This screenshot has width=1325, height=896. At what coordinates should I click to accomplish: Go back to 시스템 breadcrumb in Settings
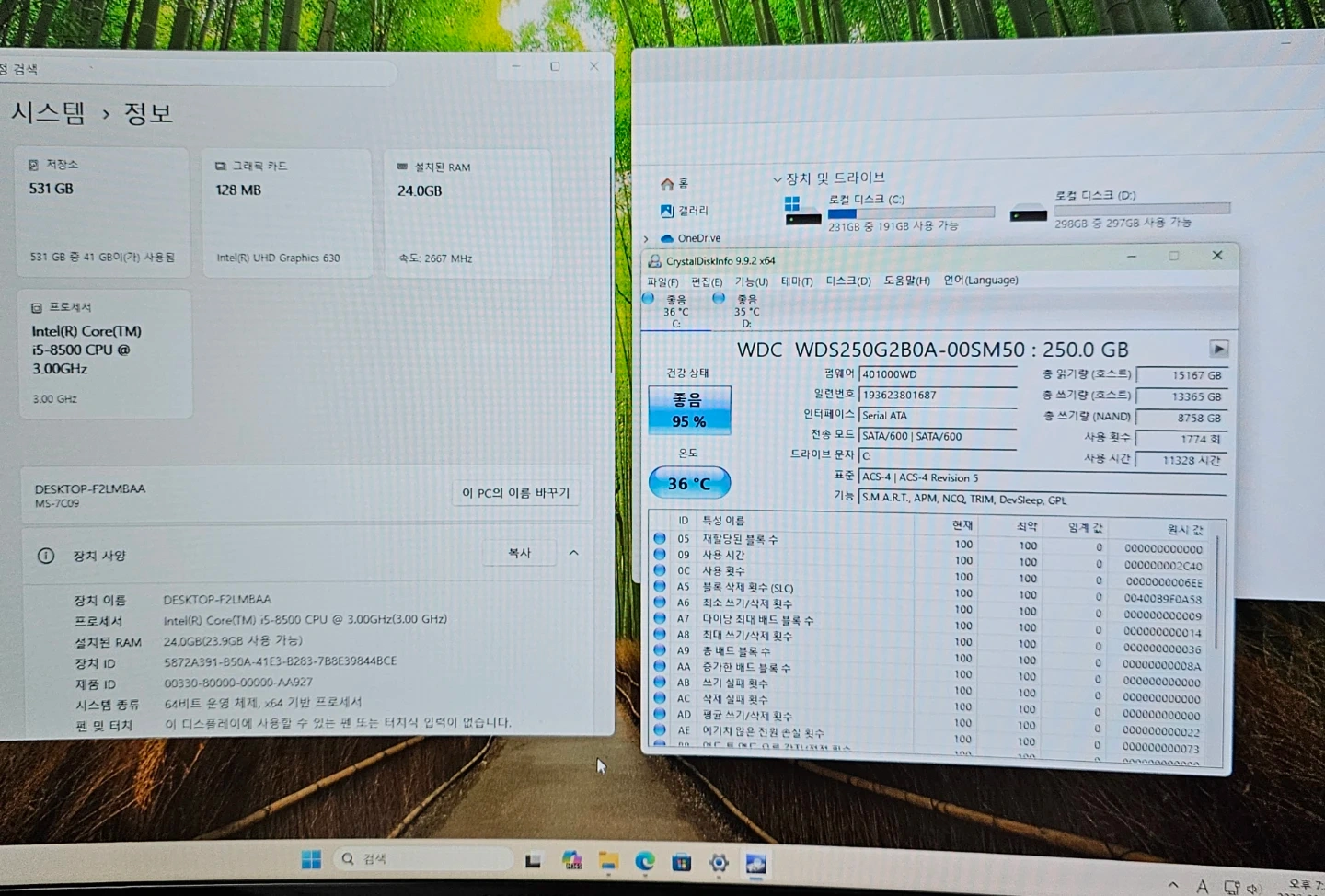point(48,112)
